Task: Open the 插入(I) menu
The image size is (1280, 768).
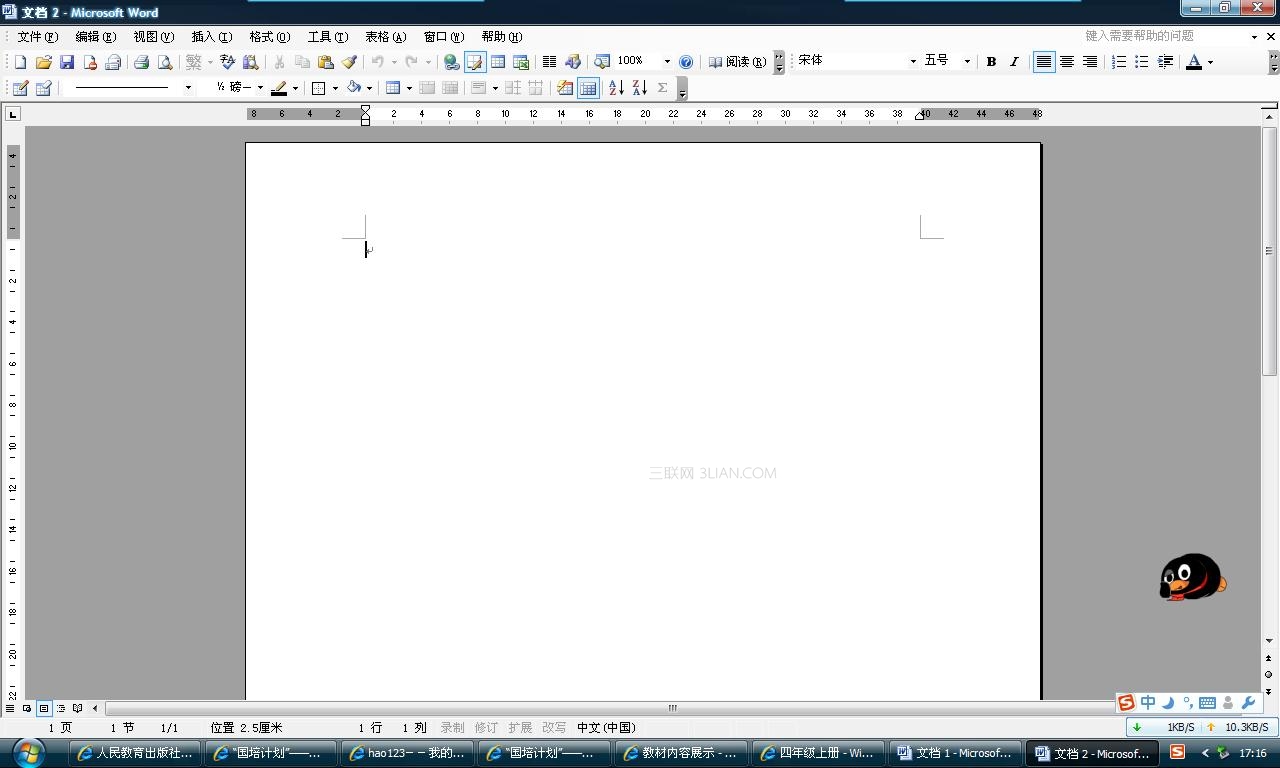Action: coord(212,37)
